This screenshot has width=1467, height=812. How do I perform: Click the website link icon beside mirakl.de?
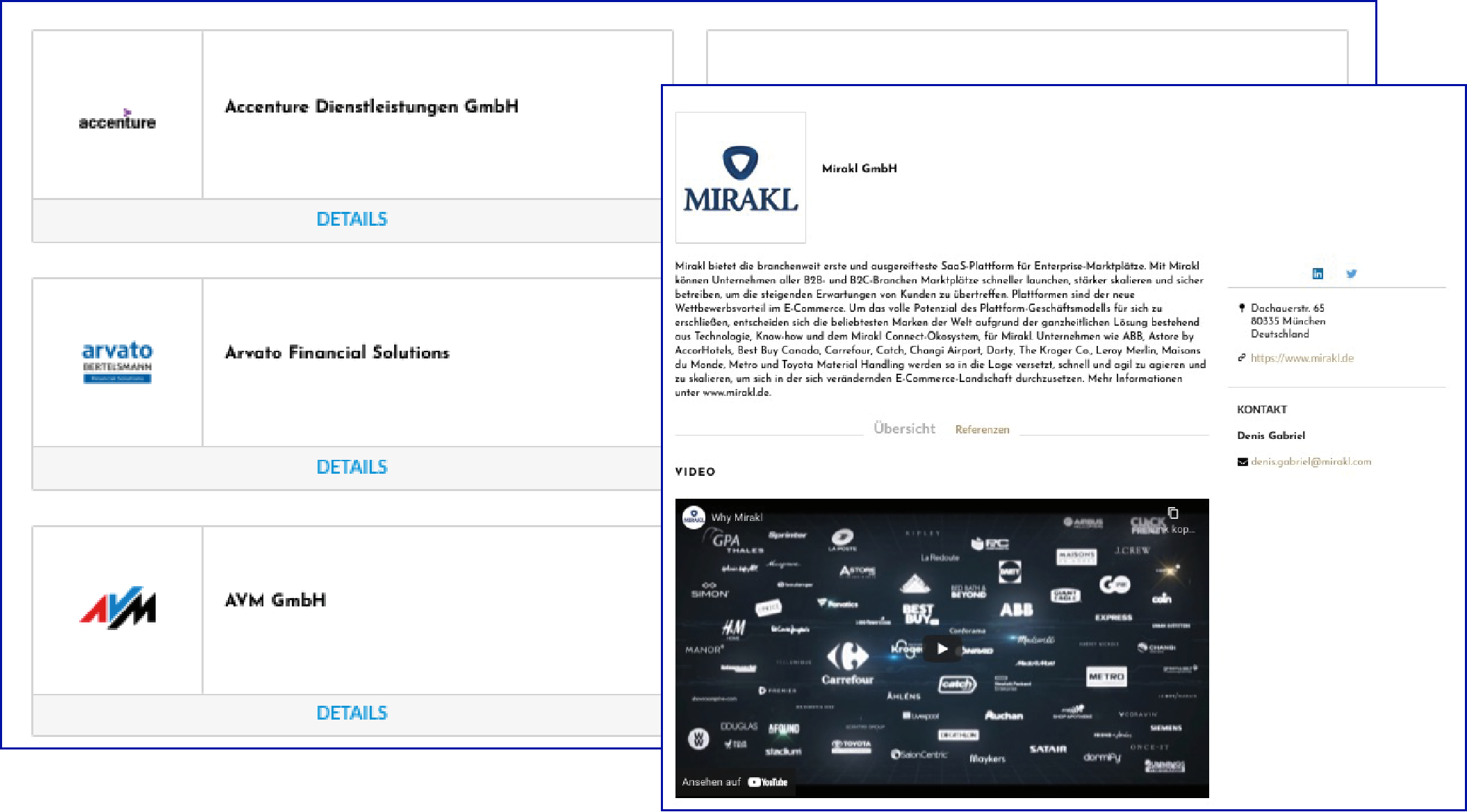pyautogui.click(x=1242, y=358)
